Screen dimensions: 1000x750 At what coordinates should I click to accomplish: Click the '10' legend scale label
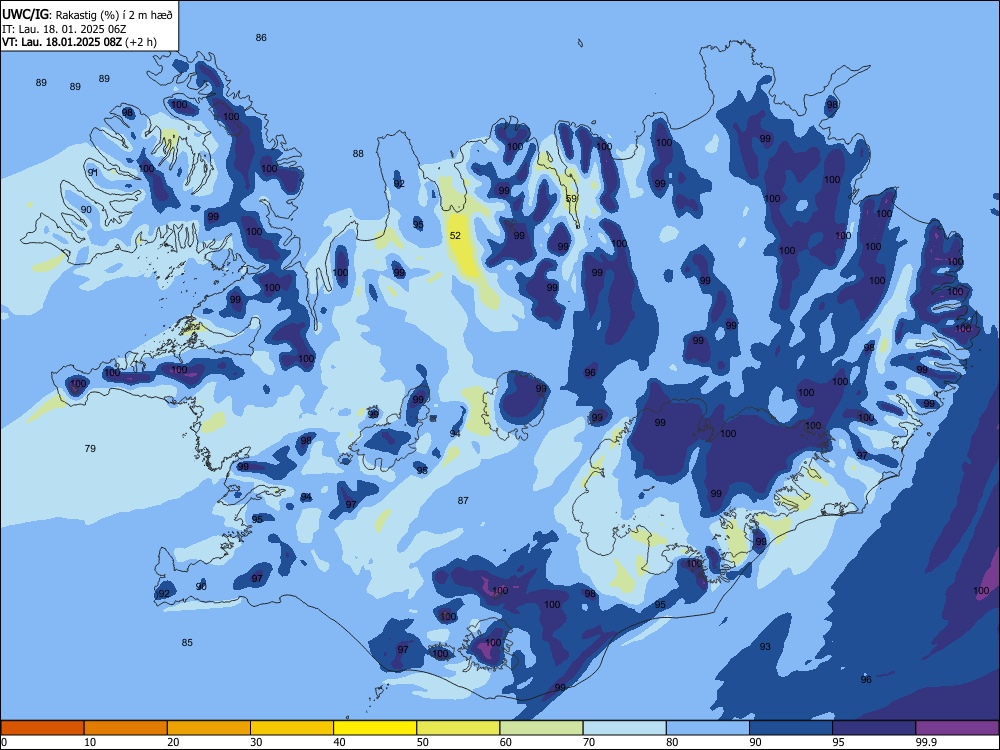pyautogui.click(x=90, y=742)
